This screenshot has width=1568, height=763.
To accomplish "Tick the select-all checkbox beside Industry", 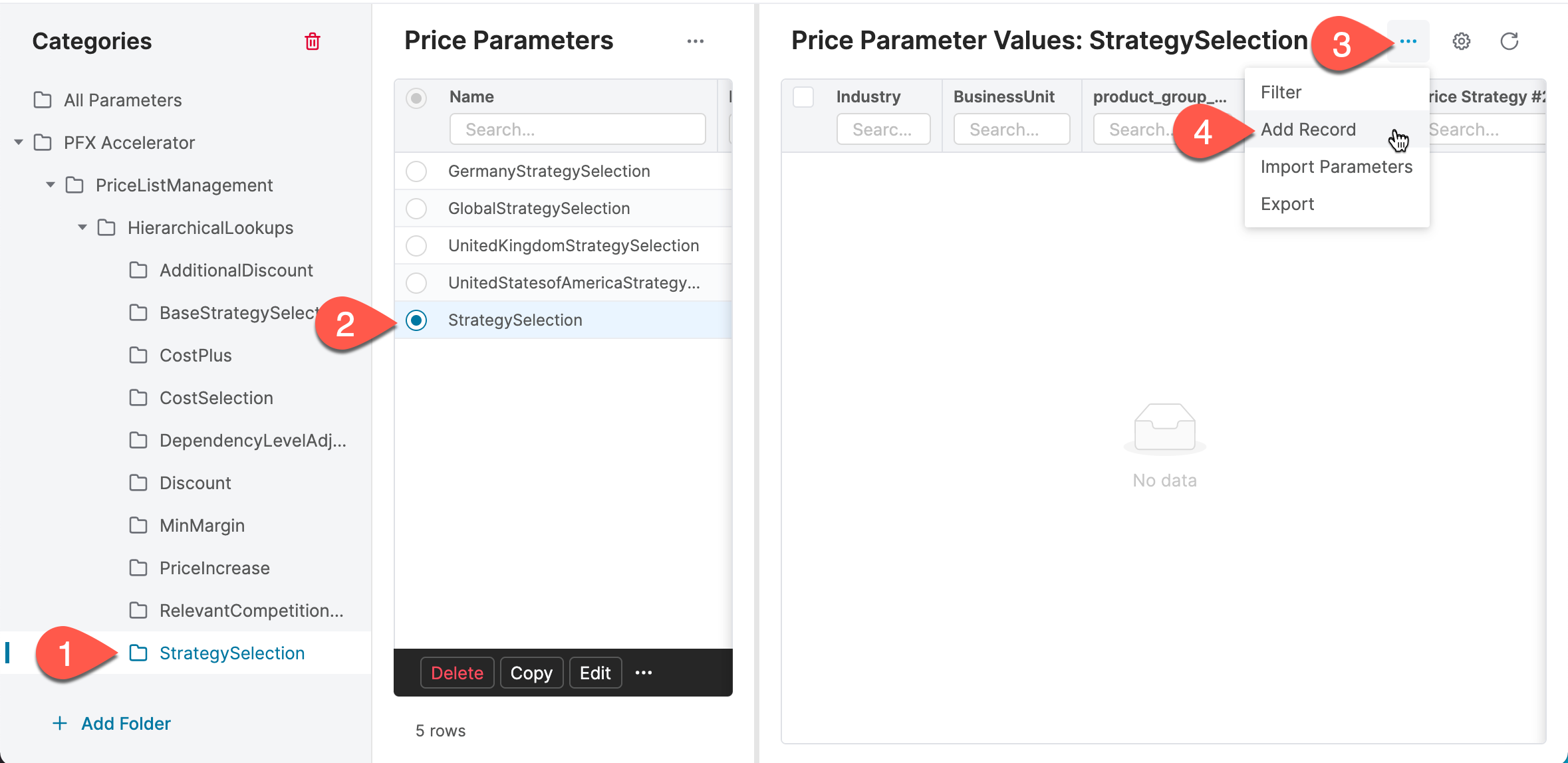I will [x=803, y=97].
